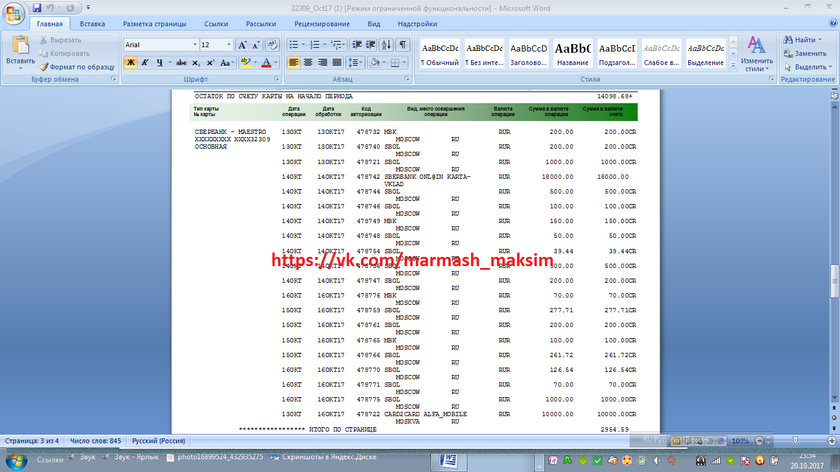Open Абзац dialog launcher
840x472 pixels.
[x=407, y=79]
